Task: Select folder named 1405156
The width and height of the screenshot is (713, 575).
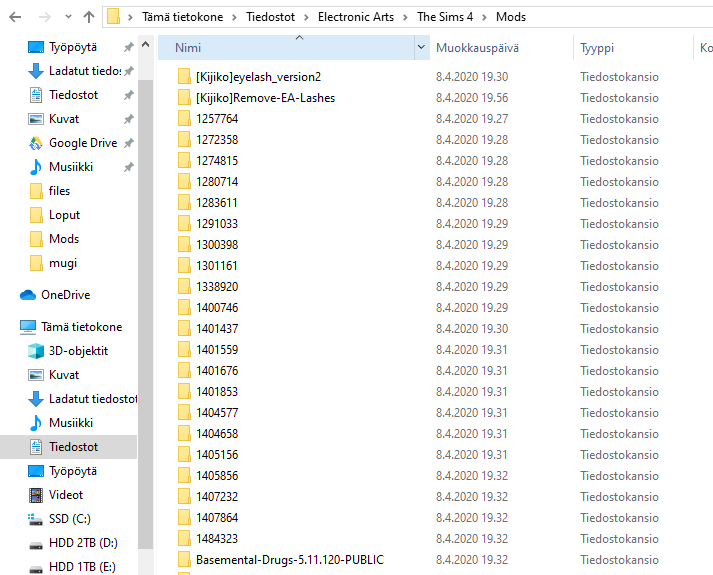Action: click(x=217, y=455)
